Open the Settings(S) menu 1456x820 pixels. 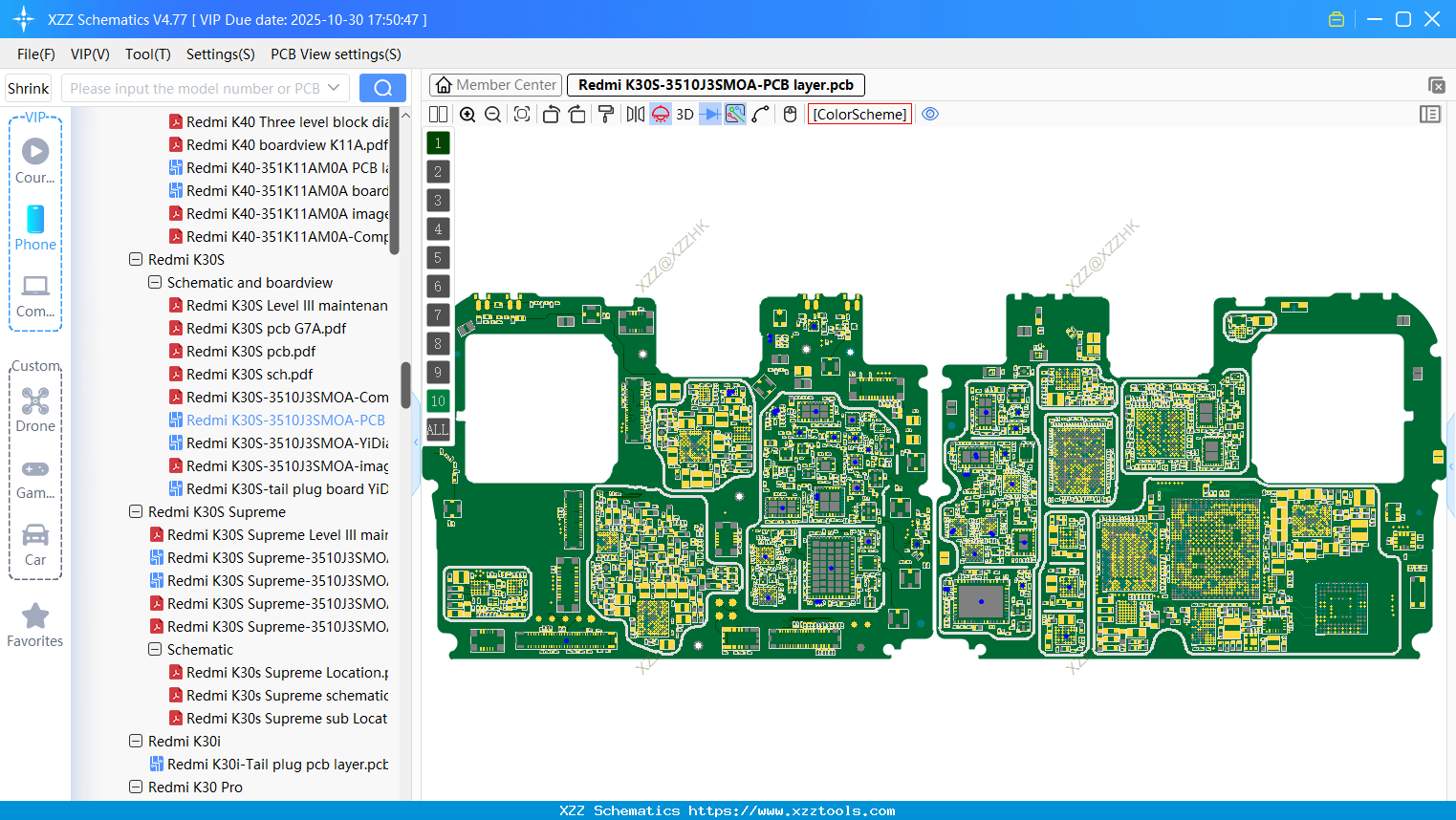point(220,54)
